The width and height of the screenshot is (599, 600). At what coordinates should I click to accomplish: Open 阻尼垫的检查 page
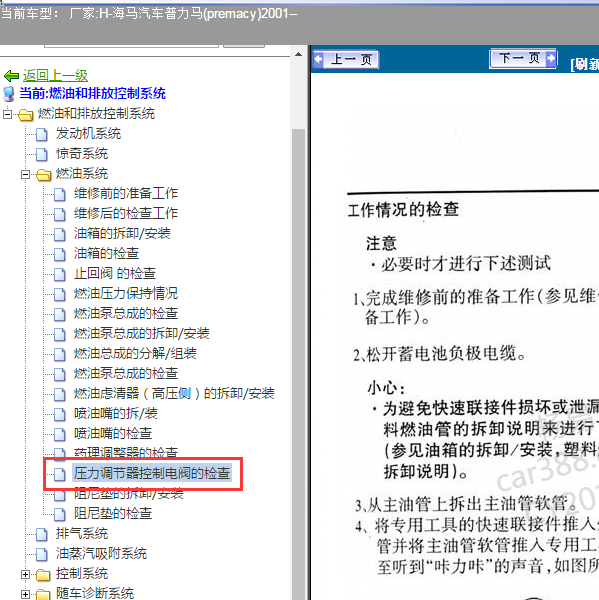coord(113,513)
